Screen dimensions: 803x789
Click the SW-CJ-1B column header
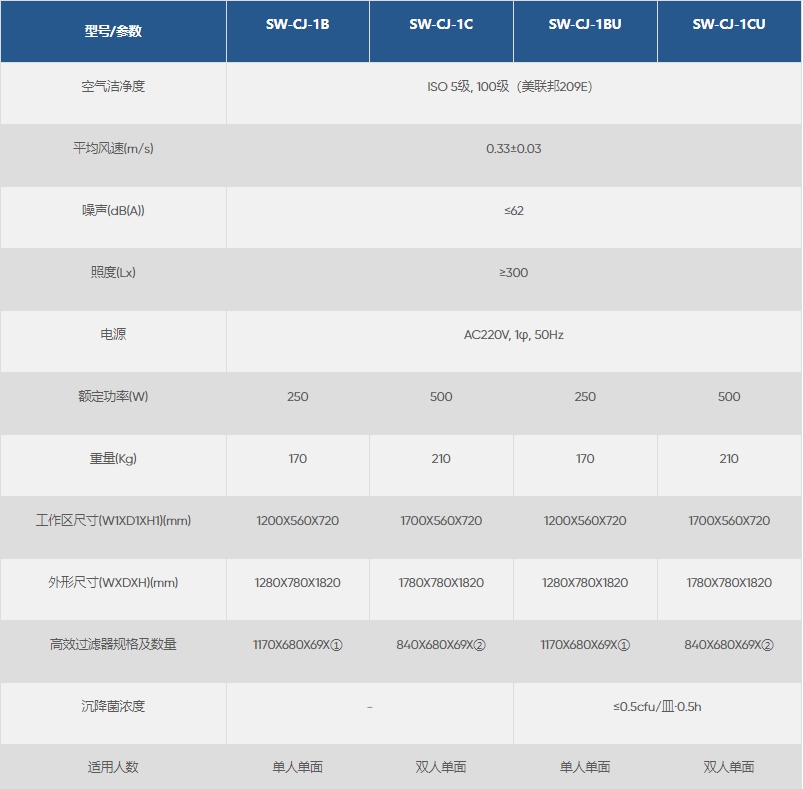(x=297, y=24)
